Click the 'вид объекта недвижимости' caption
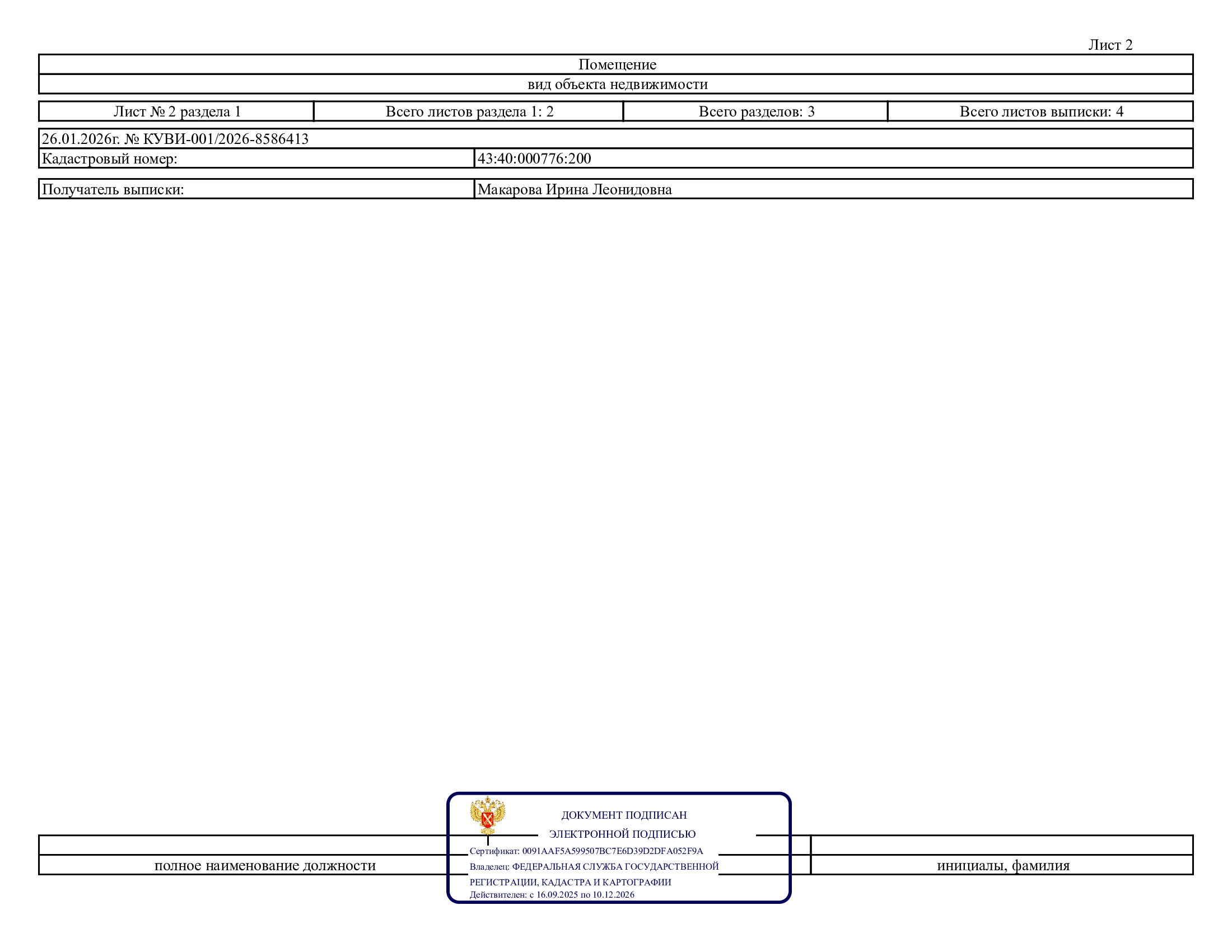This screenshot has height=952, width=1232. (617, 84)
